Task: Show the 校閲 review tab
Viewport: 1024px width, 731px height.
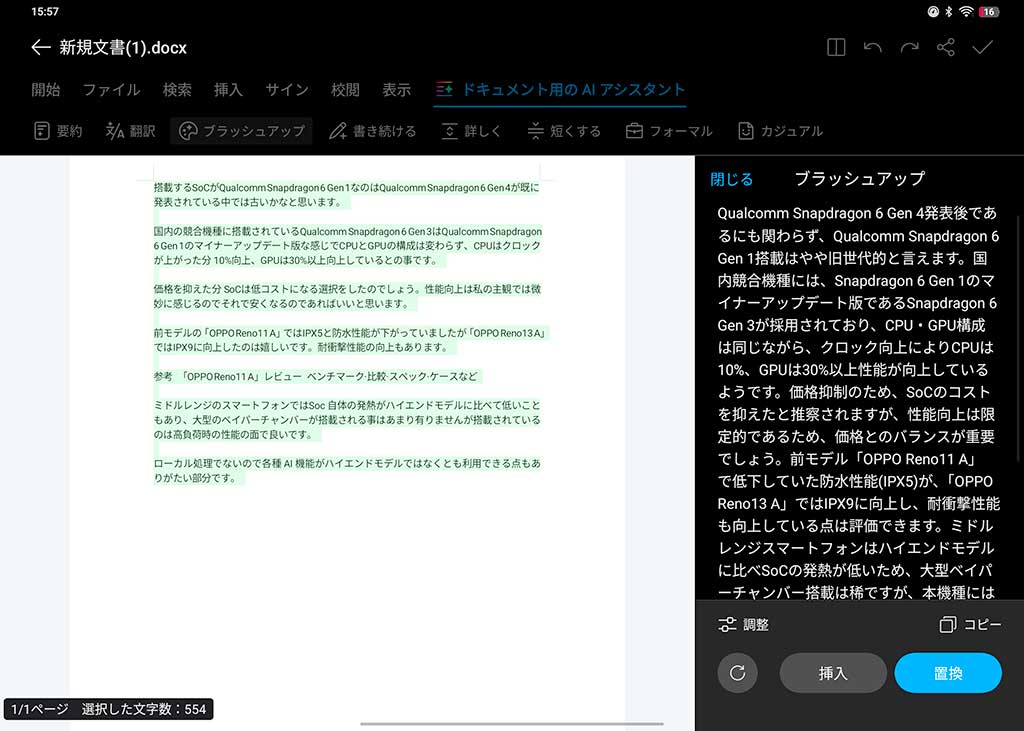Action: coord(345,89)
